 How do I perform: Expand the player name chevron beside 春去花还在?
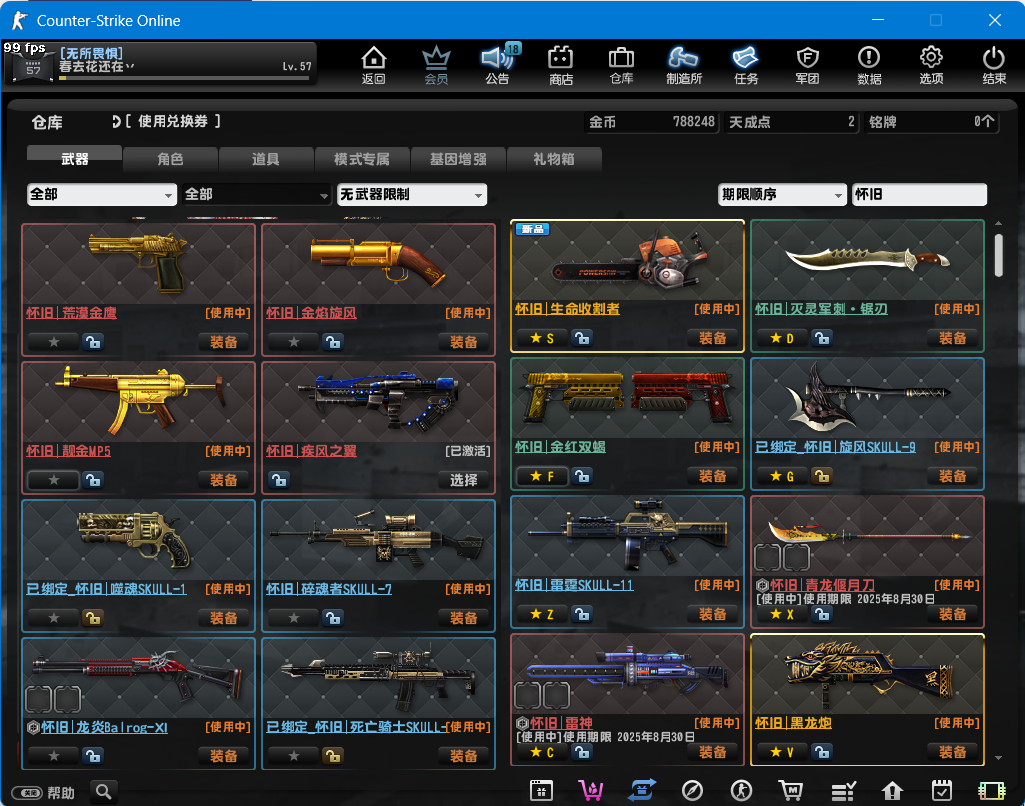(130, 66)
